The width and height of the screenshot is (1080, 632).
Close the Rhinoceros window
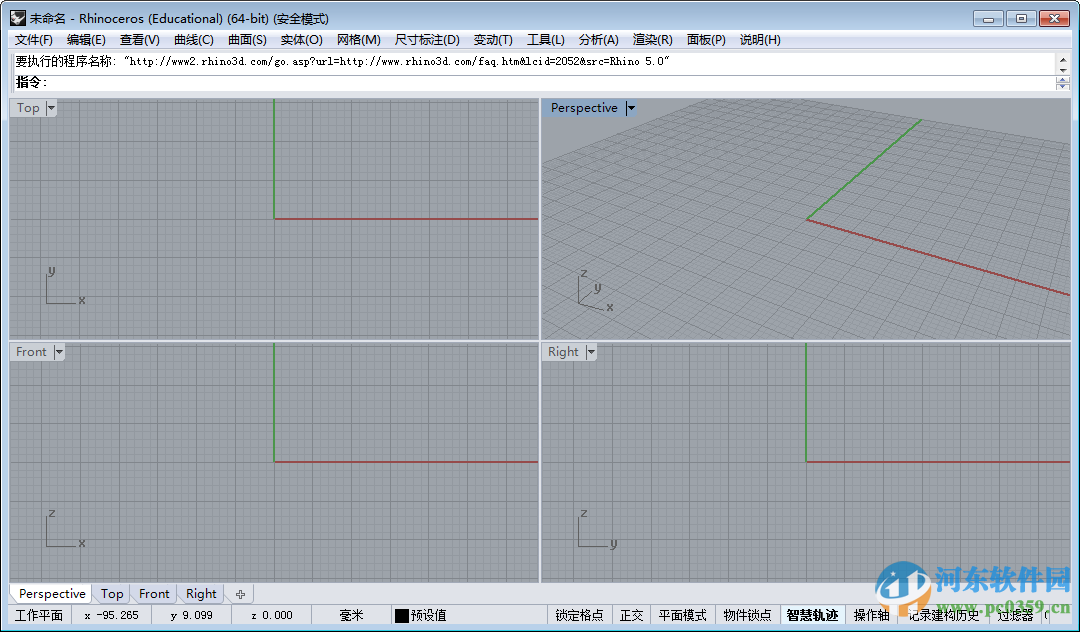point(1054,19)
